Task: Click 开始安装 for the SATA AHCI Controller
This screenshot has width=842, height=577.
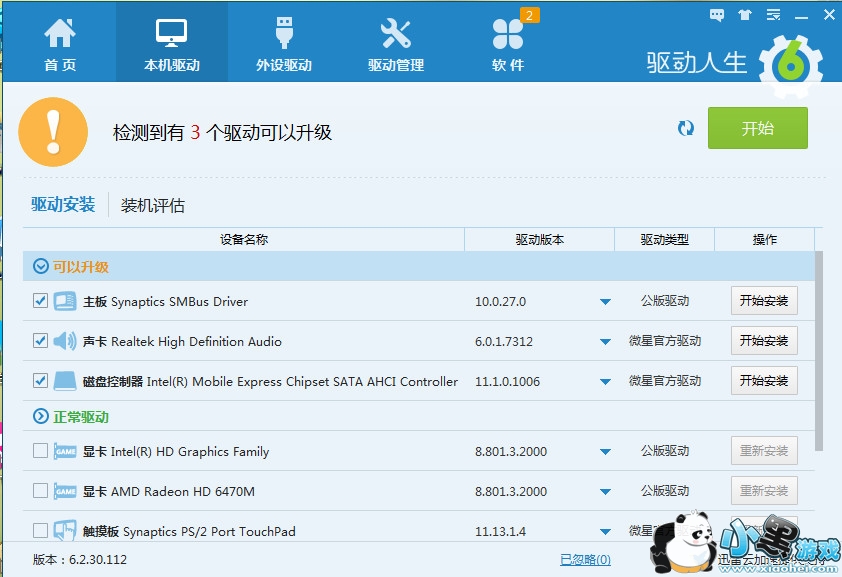Action: 764,381
